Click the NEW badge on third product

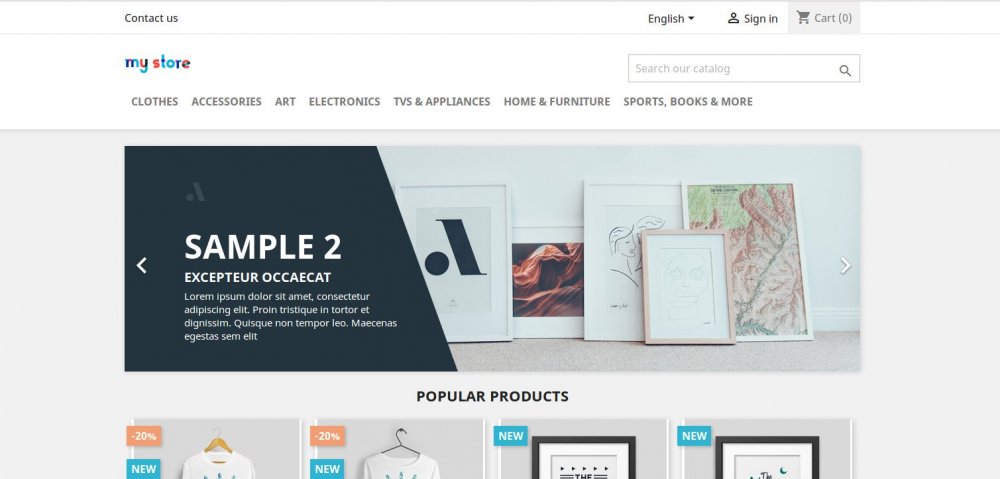click(x=511, y=436)
